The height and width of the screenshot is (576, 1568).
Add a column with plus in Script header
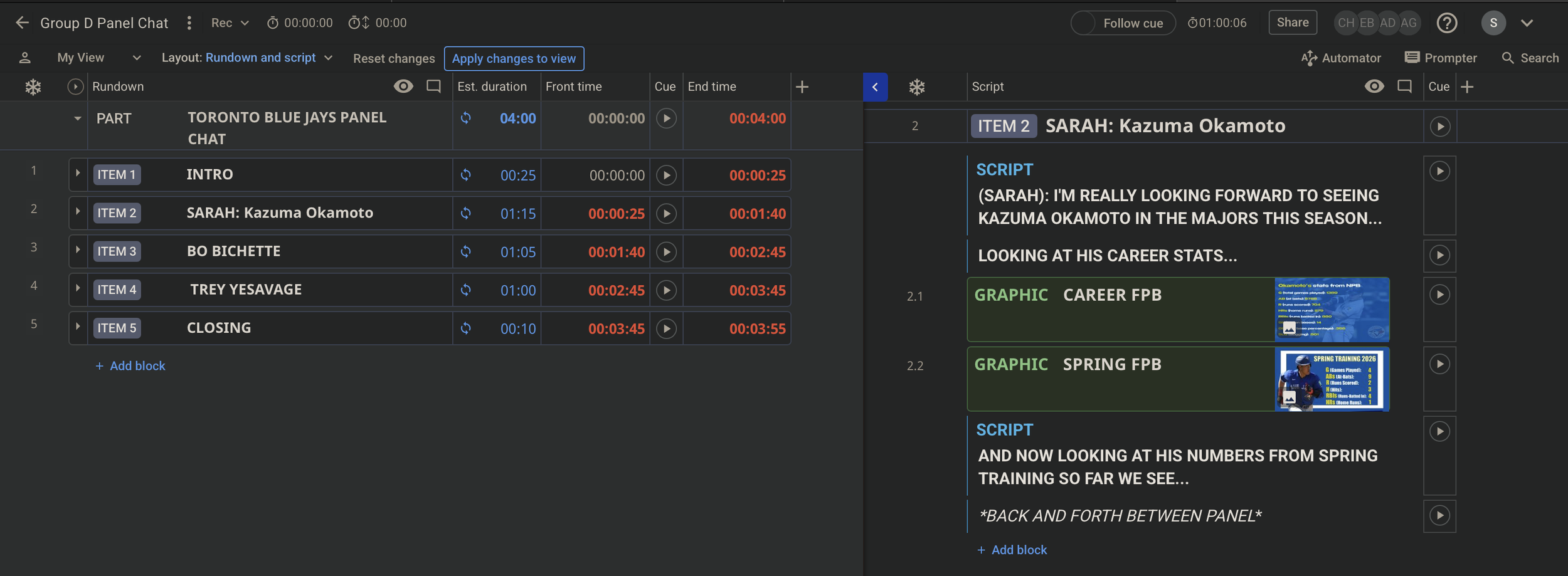[1467, 87]
